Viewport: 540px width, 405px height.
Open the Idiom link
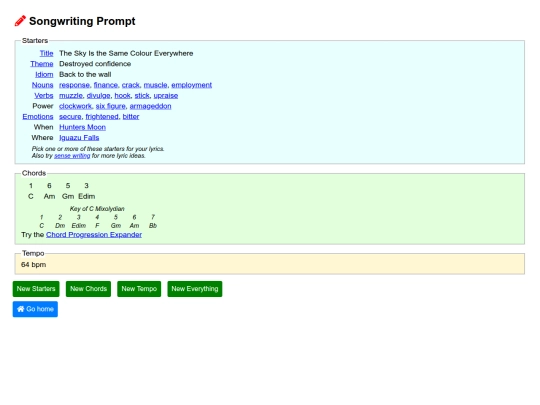(44, 74)
